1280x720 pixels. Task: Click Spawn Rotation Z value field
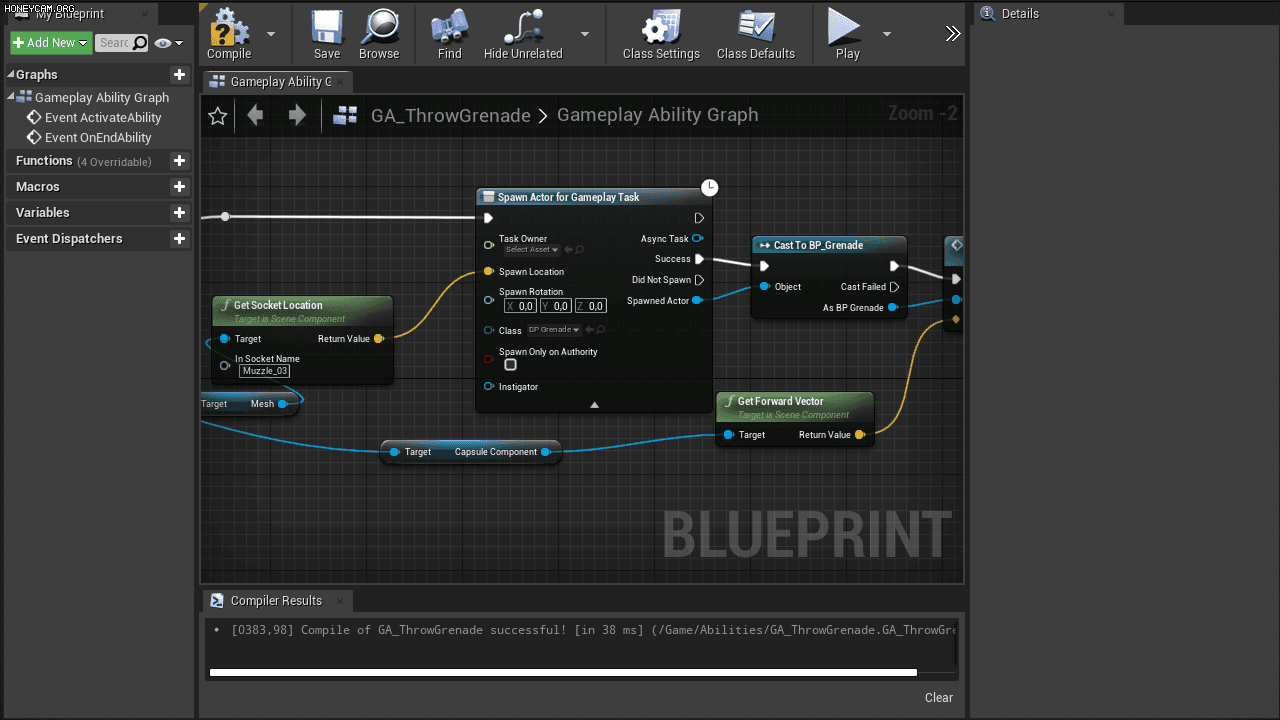590,306
